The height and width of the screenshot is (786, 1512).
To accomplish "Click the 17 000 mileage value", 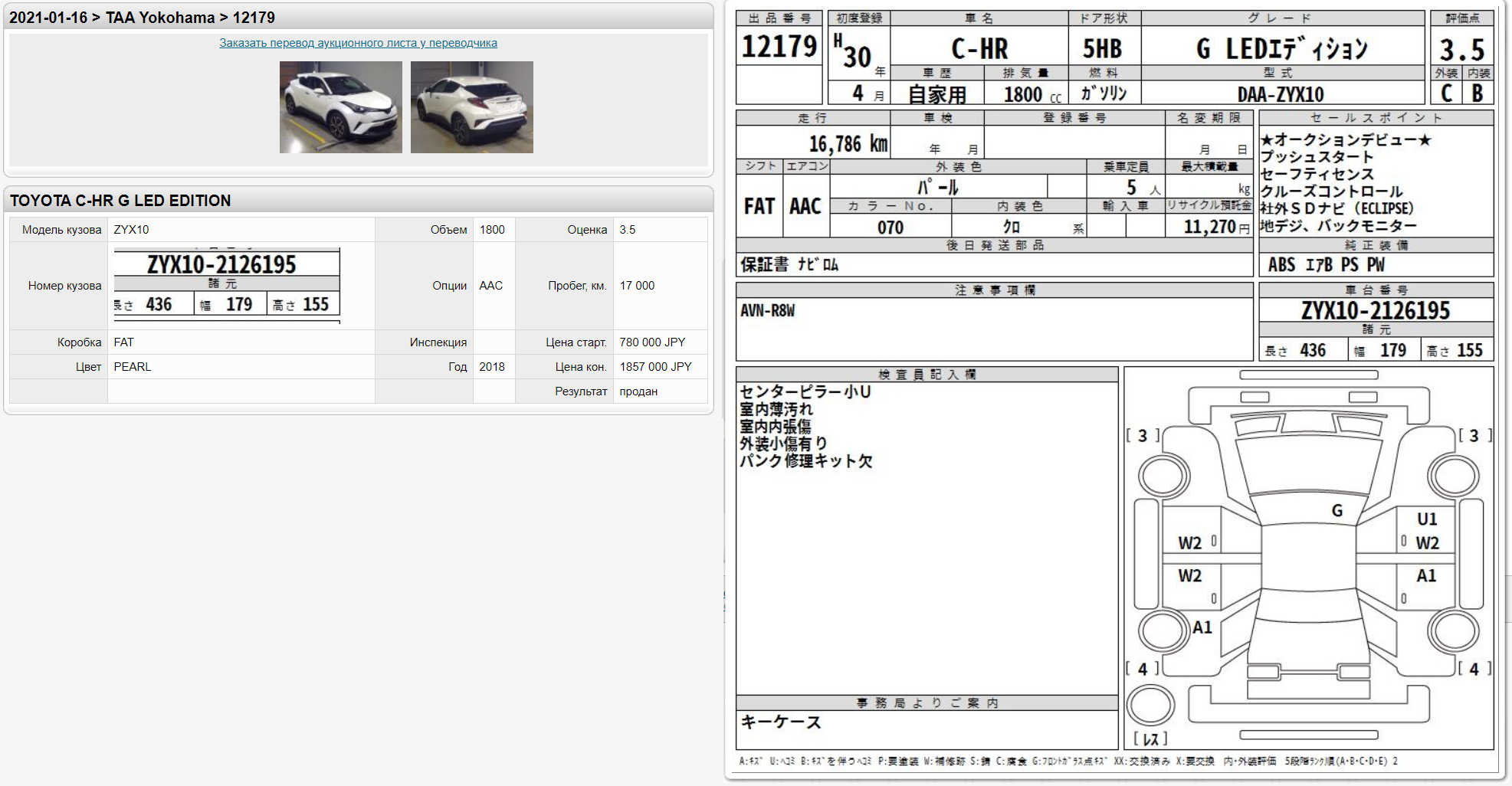I will 637,286.
